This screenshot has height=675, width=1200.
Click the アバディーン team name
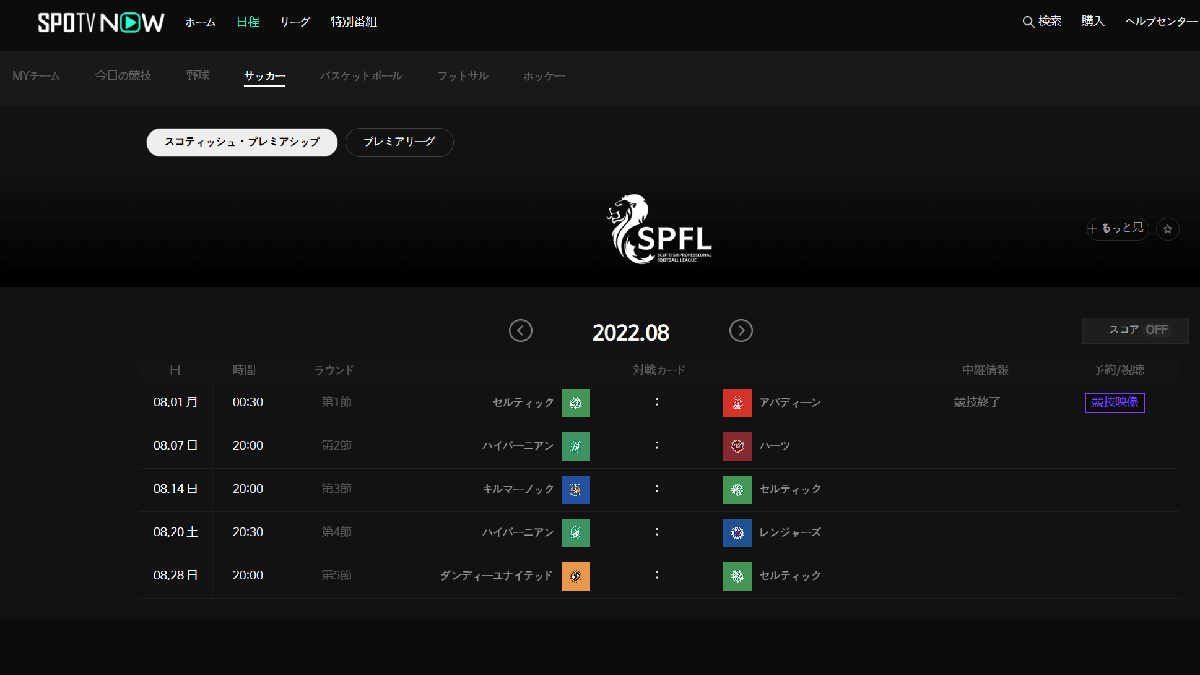(x=790, y=403)
